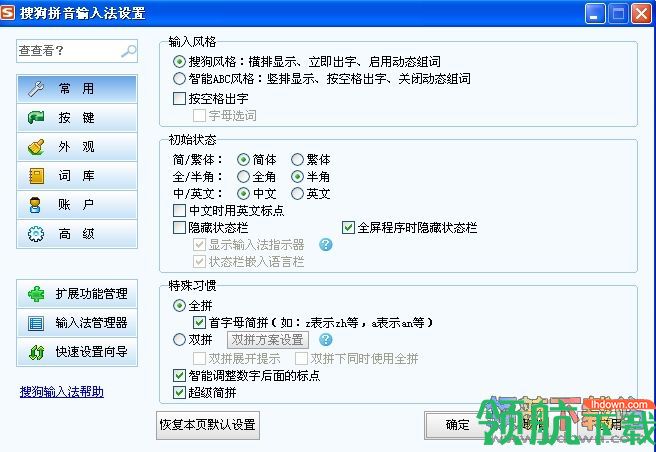Screen dimensions: 656x452
Task: Select the 半角 radio button
Action: pos(297,177)
